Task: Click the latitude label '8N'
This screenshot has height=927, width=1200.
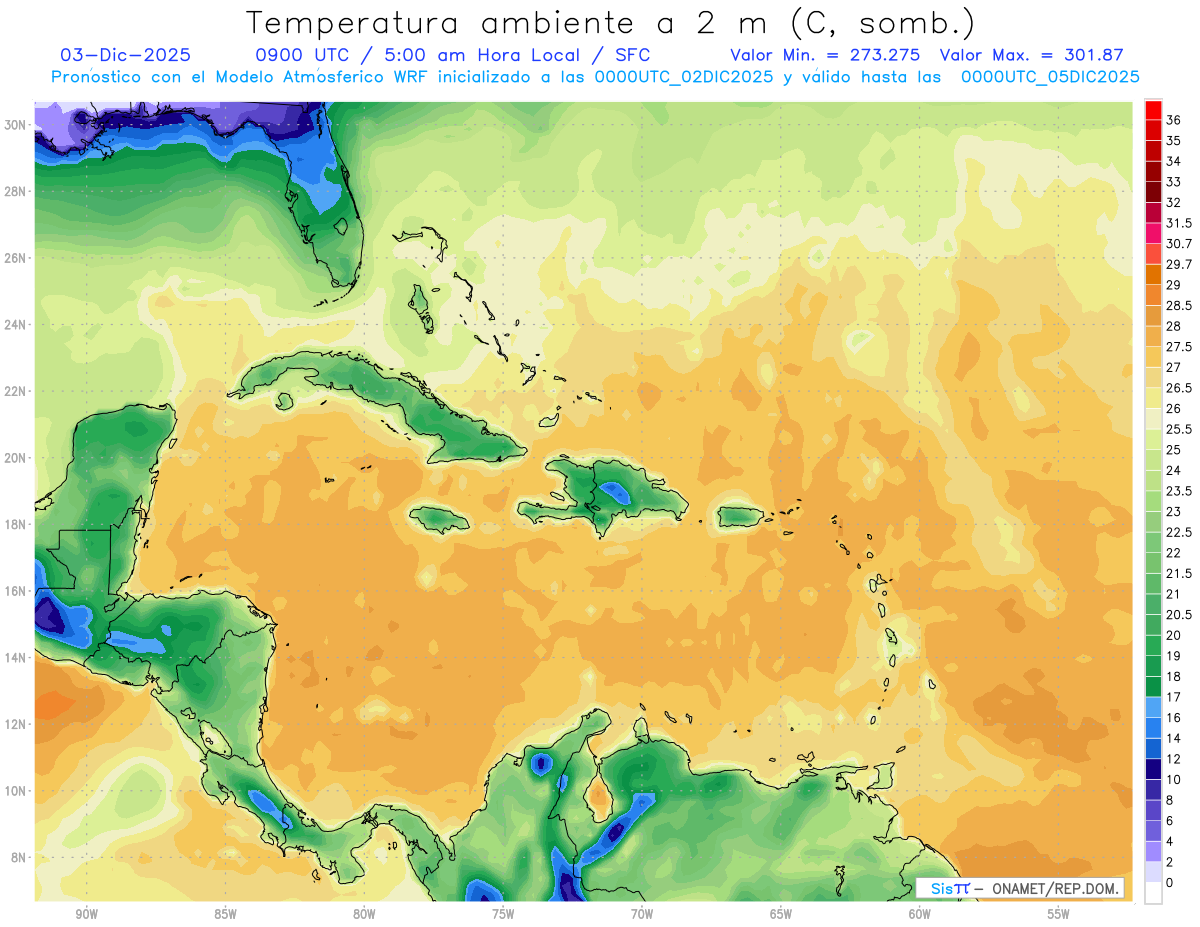Action: [18, 857]
